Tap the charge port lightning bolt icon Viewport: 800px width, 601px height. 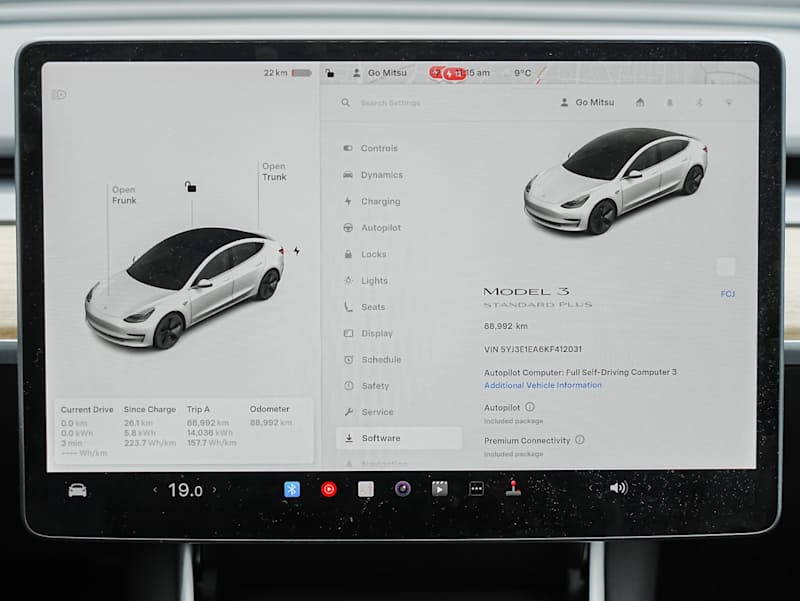tap(296, 251)
